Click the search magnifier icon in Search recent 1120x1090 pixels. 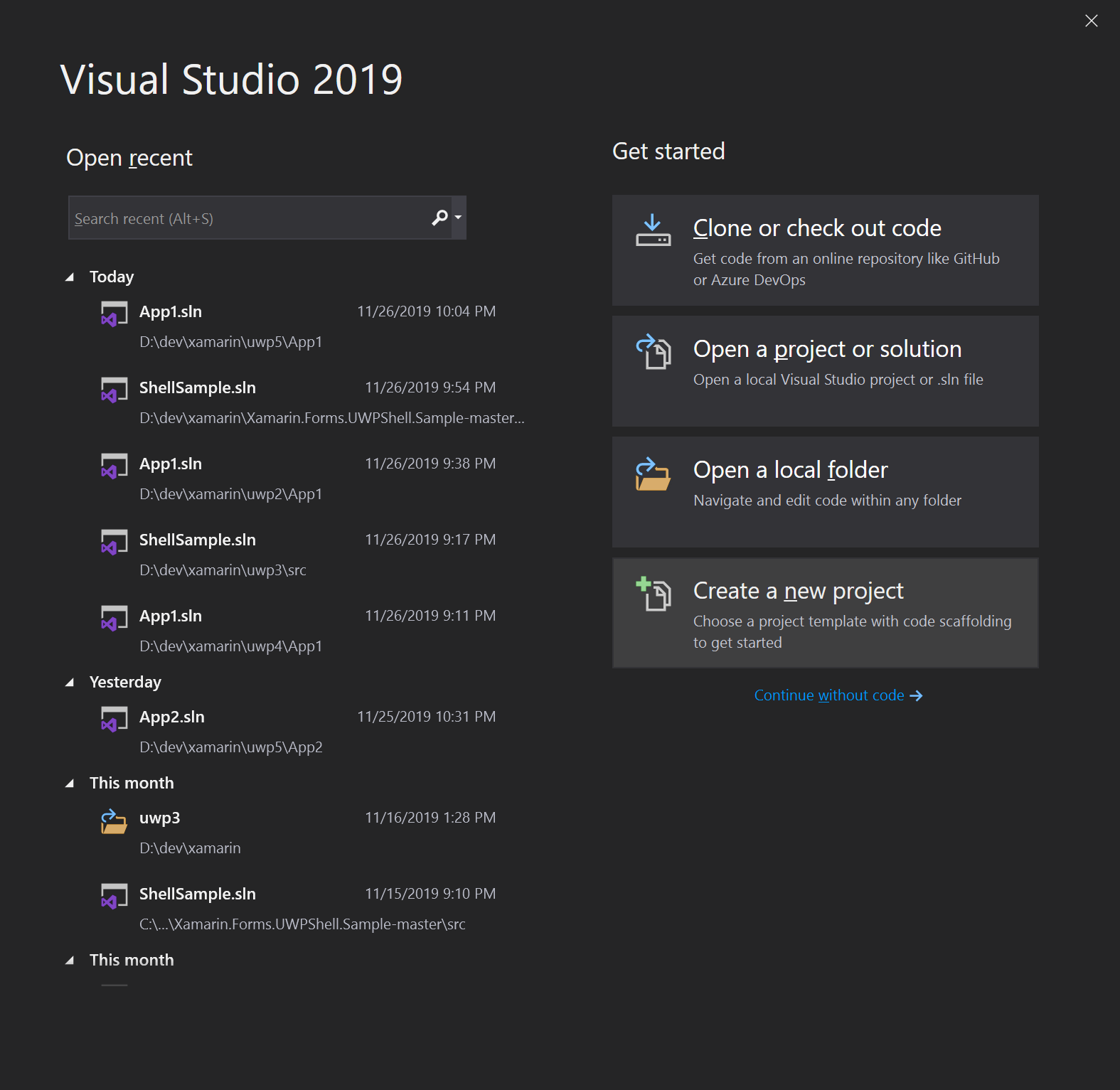point(440,218)
